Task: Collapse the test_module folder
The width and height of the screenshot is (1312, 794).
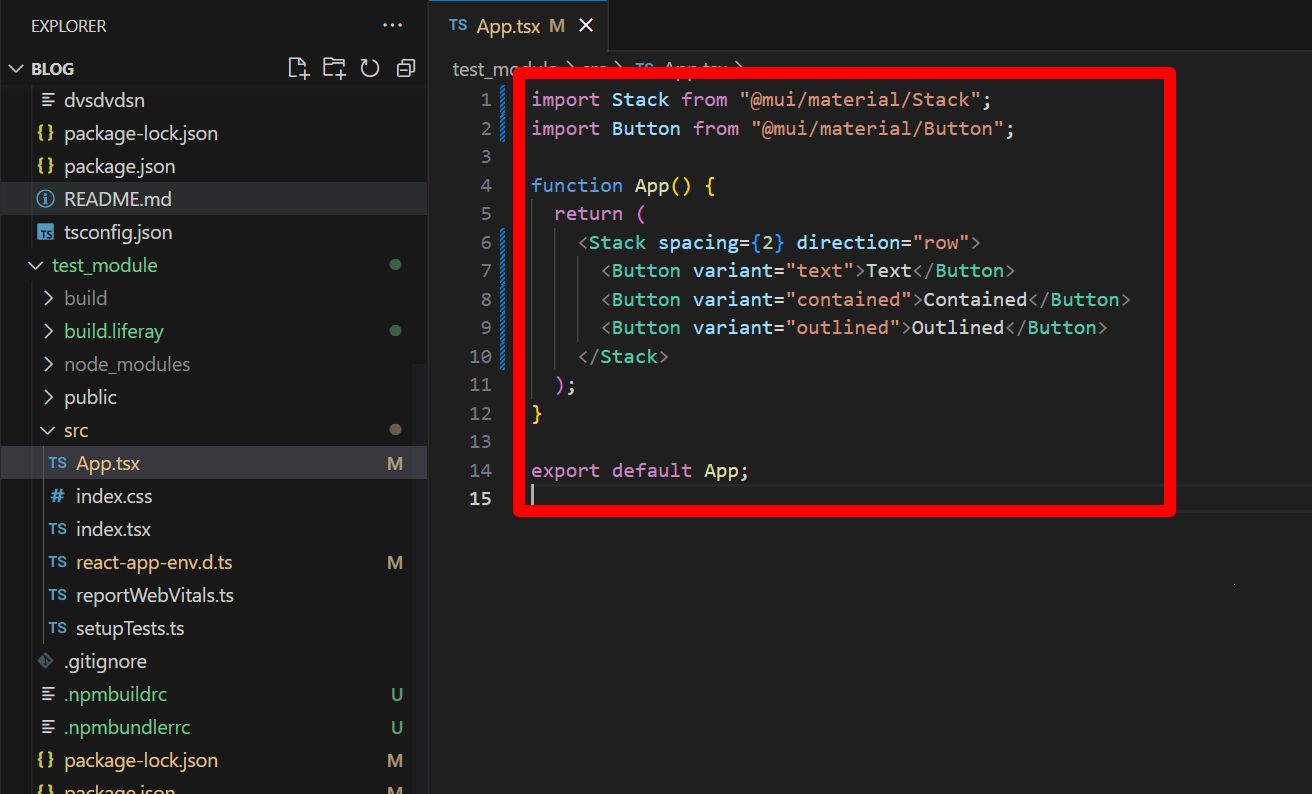Action: [36, 265]
